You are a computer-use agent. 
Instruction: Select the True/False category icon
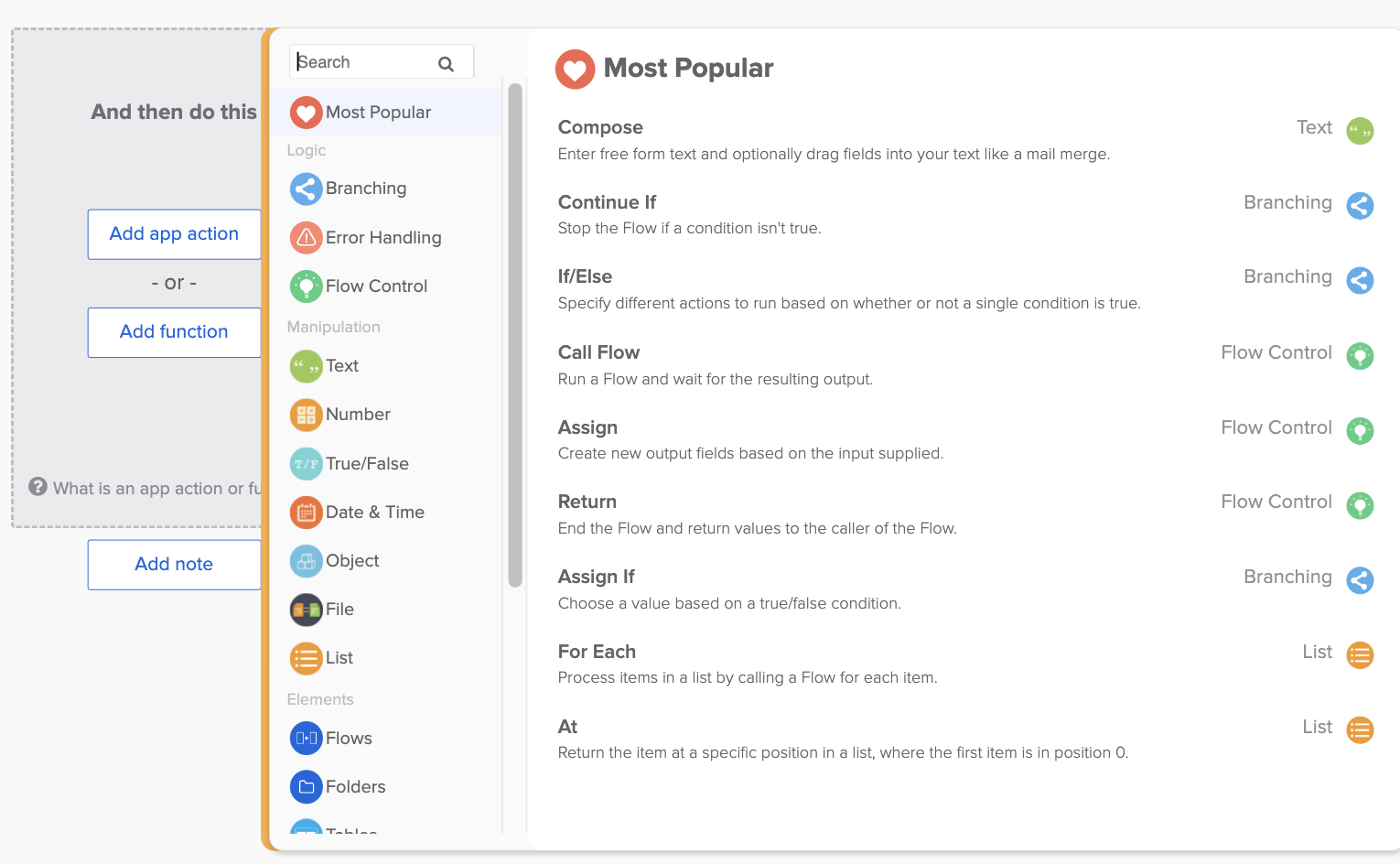point(306,464)
